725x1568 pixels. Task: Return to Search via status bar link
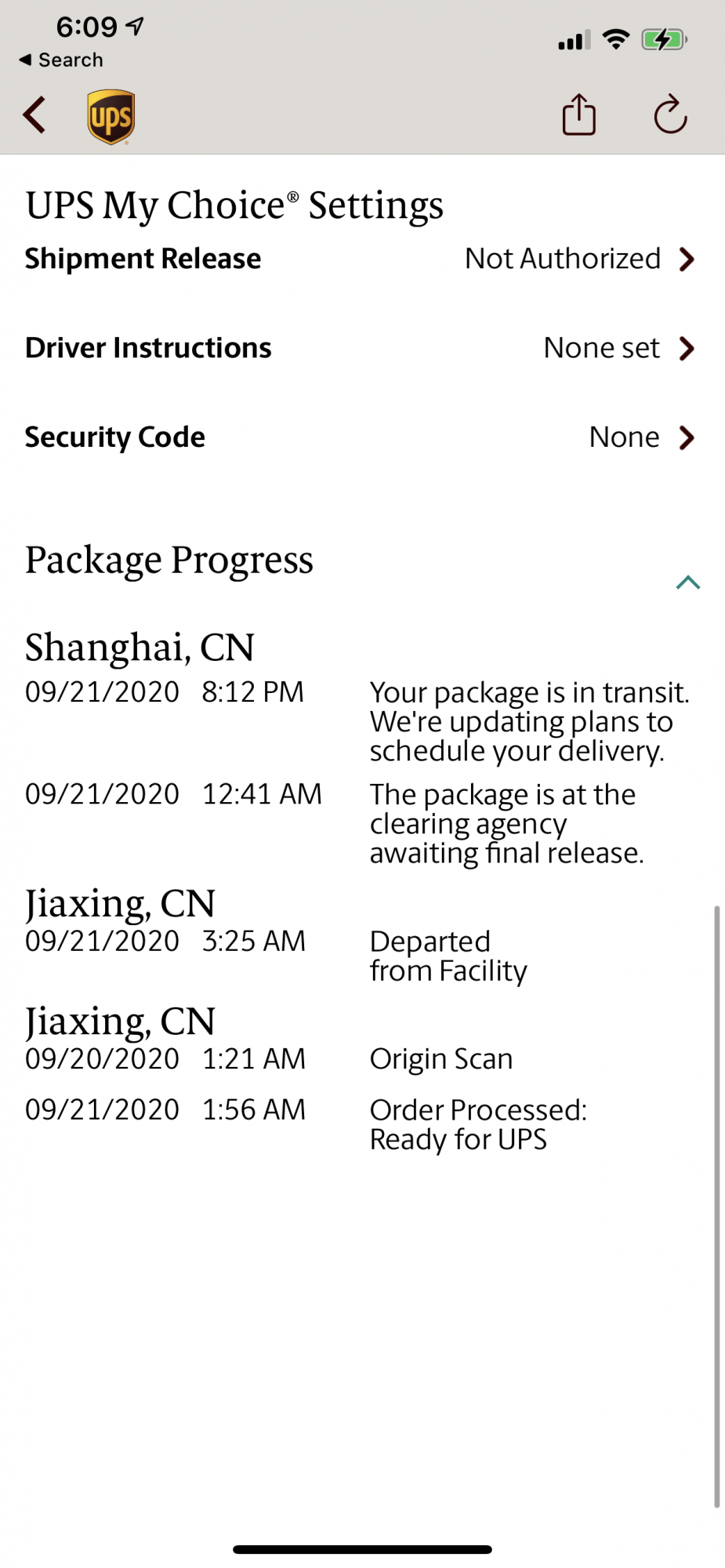[61, 60]
